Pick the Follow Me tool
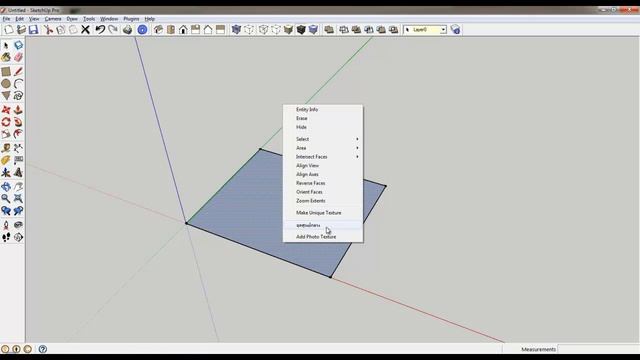This screenshot has height=360, width=640. tap(18, 122)
